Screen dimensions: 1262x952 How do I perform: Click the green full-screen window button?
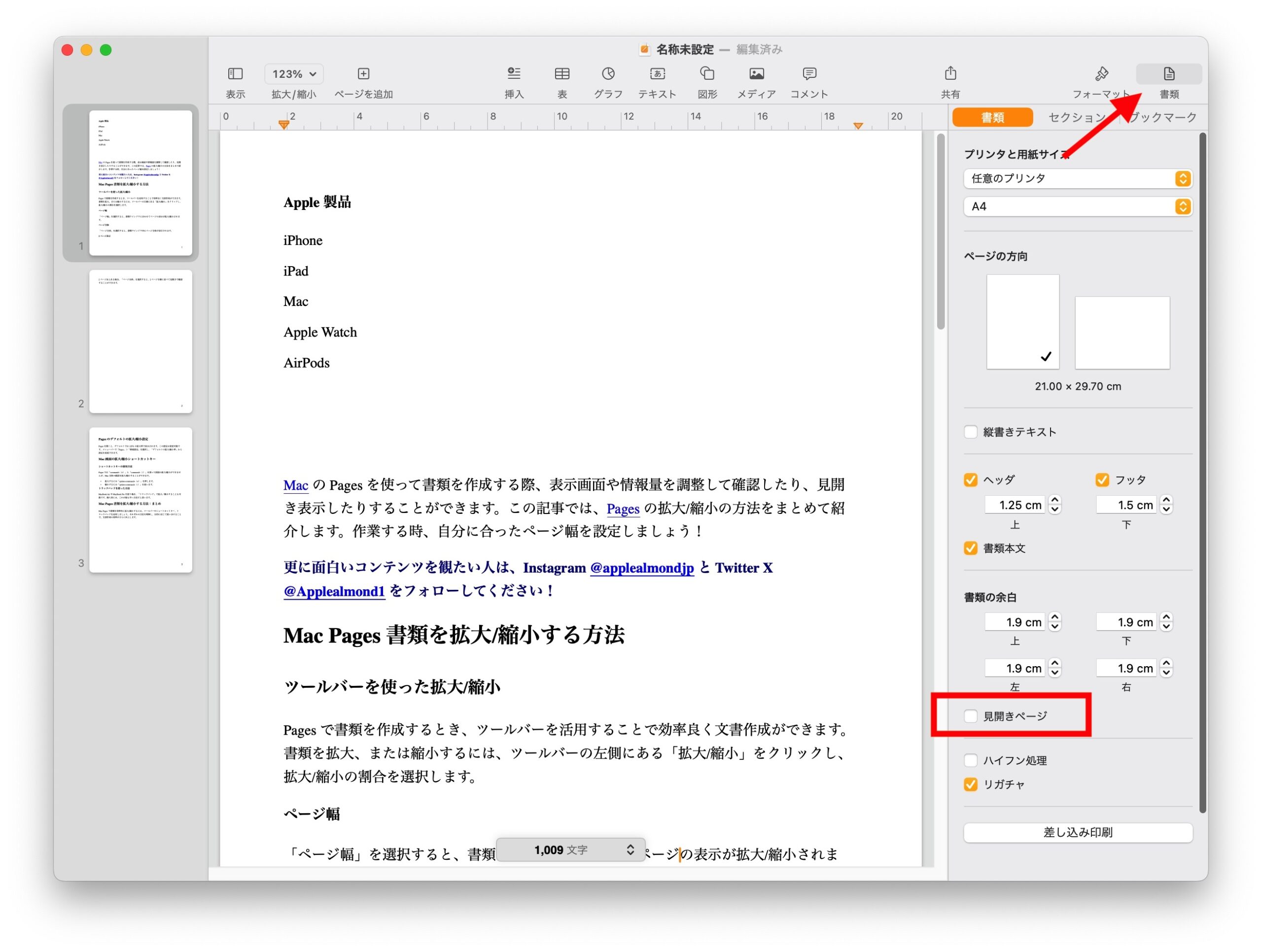click(105, 50)
